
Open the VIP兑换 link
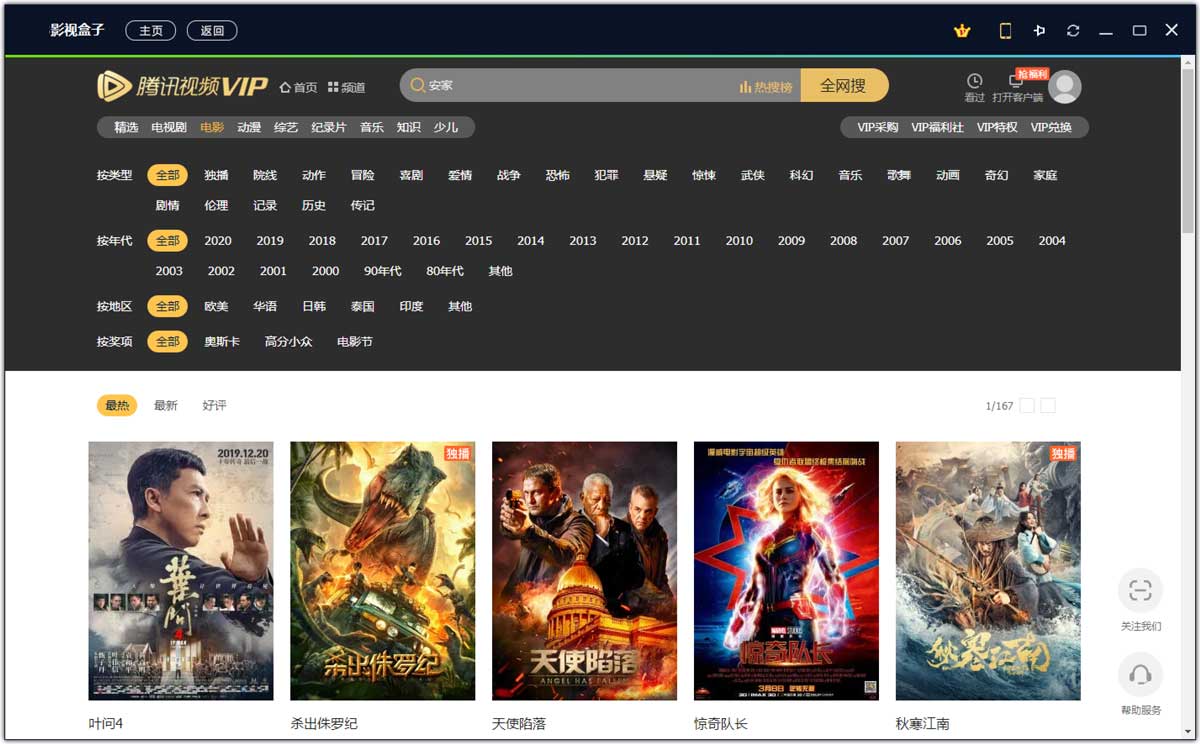[1051, 127]
